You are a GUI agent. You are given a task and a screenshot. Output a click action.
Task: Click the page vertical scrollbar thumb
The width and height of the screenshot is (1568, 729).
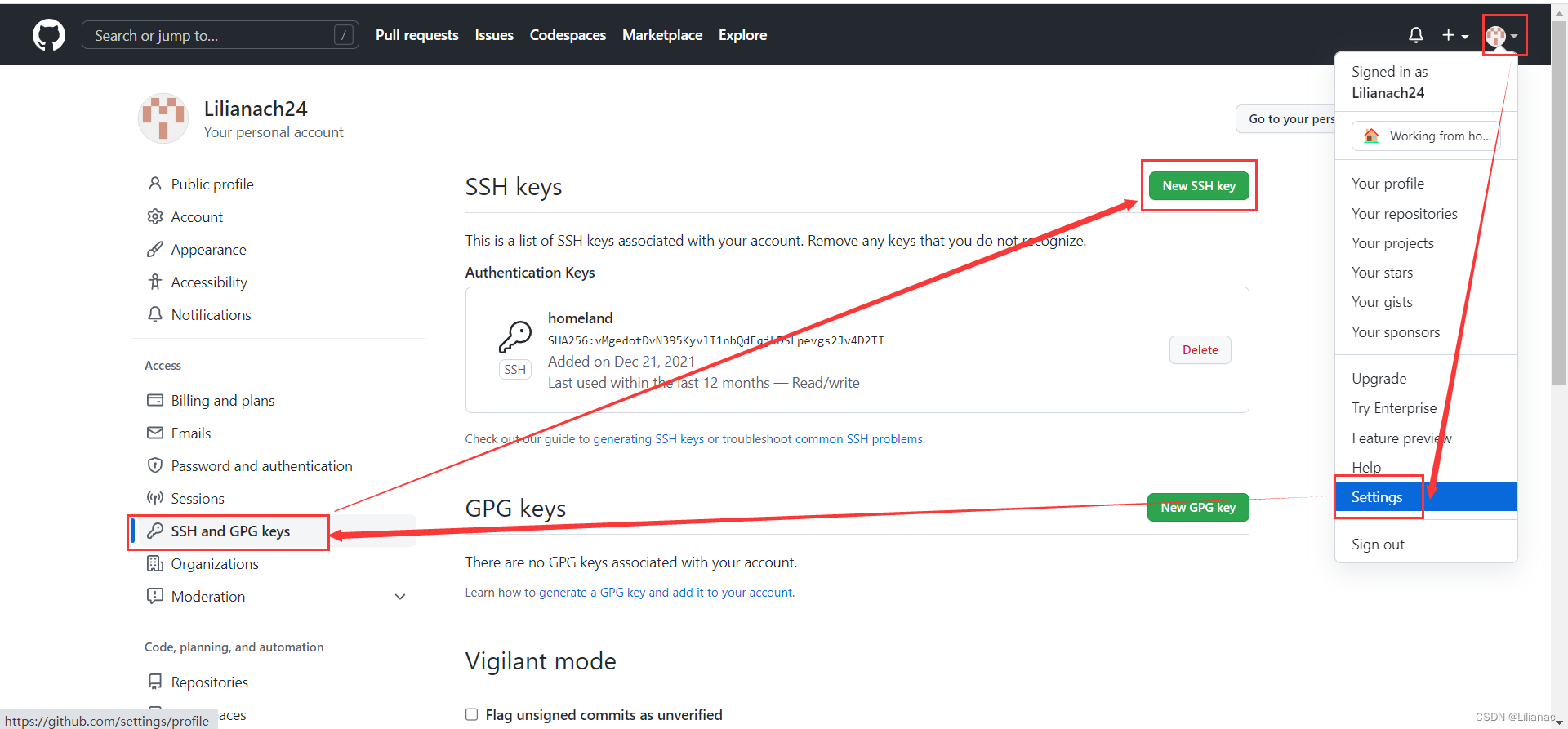pyautogui.click(x=1559, y=204)
